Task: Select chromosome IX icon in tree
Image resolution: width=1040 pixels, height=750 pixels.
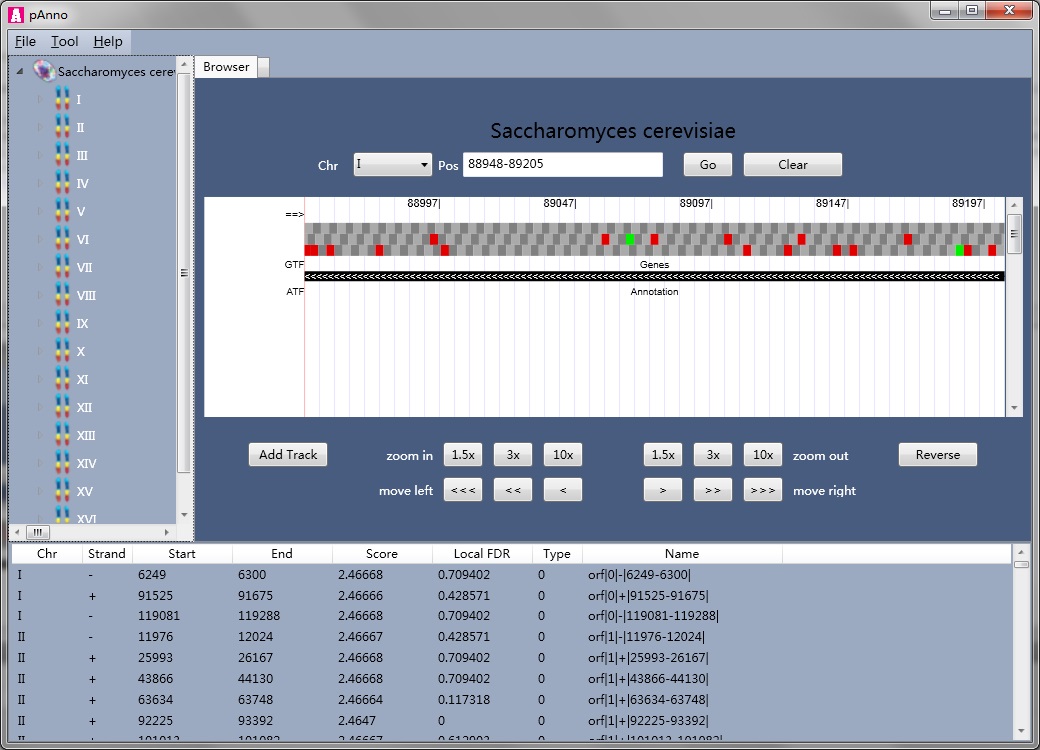Action: point(62,323)
